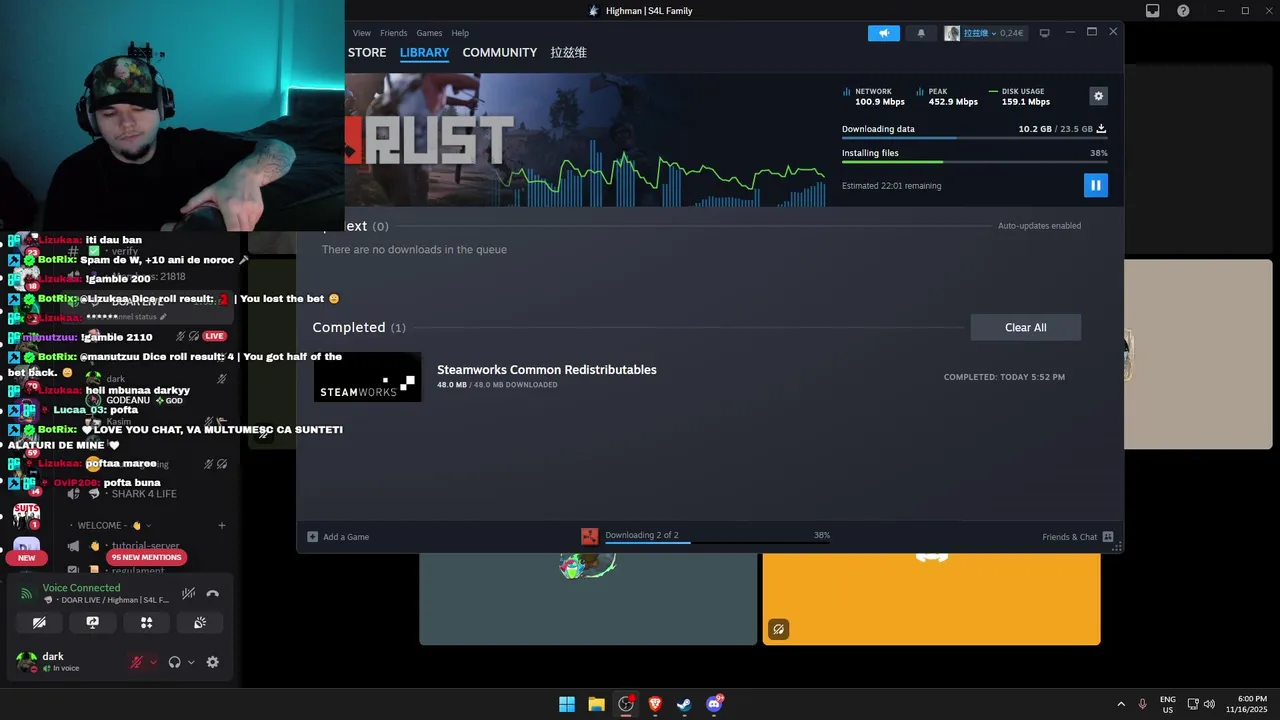Click 95 NEW MENTIONS pill

coord(146,557)
